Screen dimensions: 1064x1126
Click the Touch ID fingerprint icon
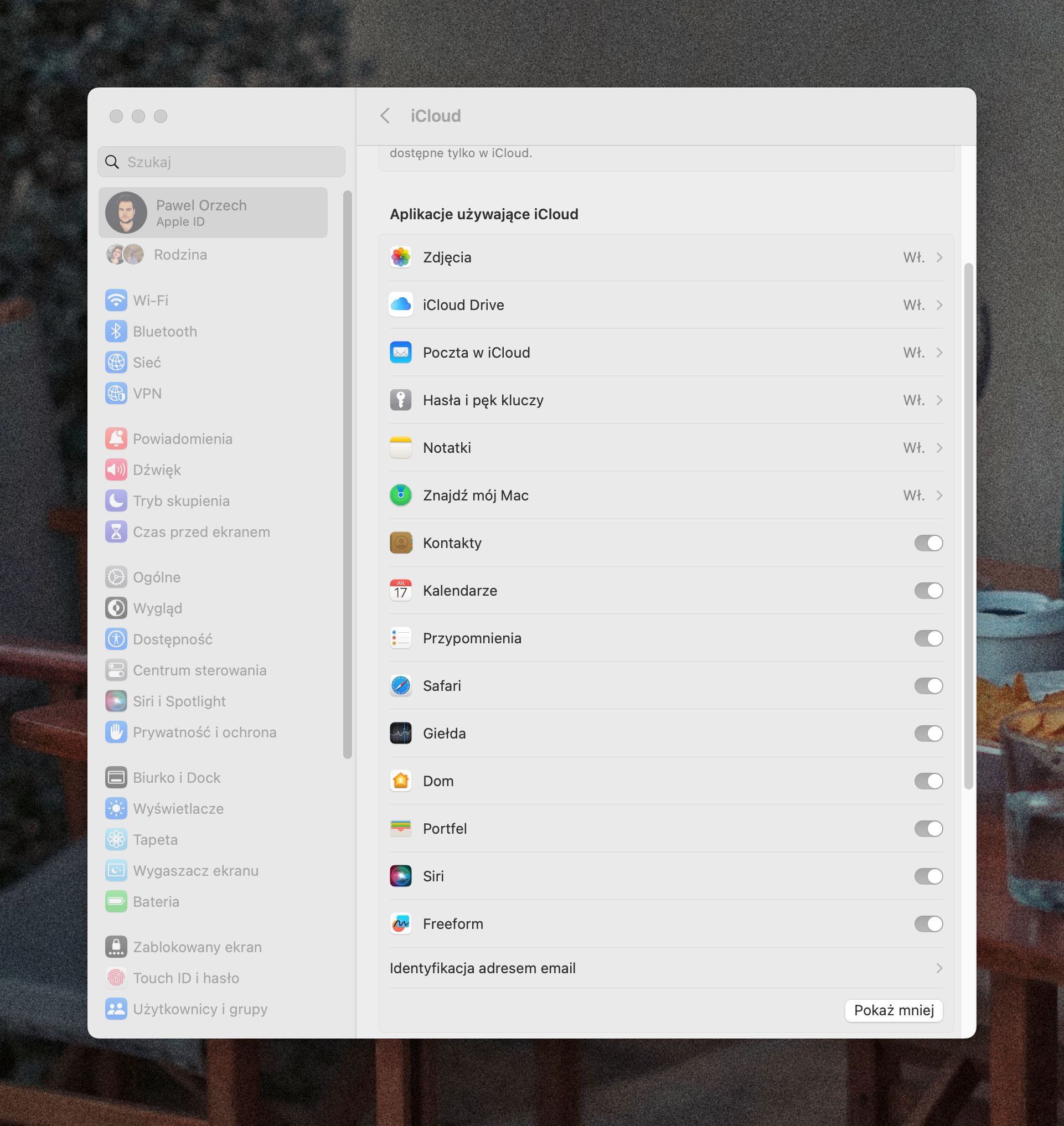click(x=116, y=979)
